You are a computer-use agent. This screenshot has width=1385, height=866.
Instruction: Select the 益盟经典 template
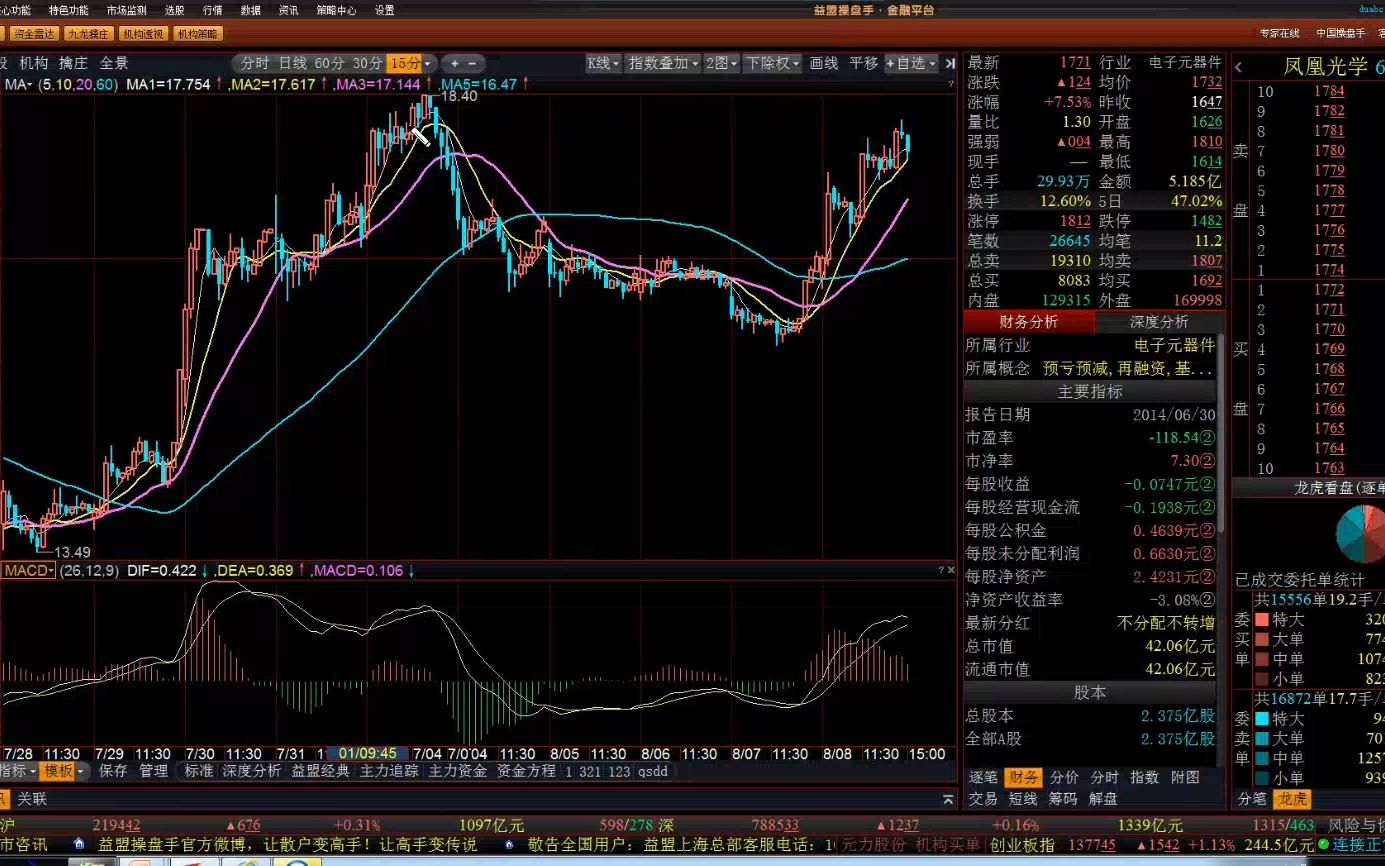[321, 771]
